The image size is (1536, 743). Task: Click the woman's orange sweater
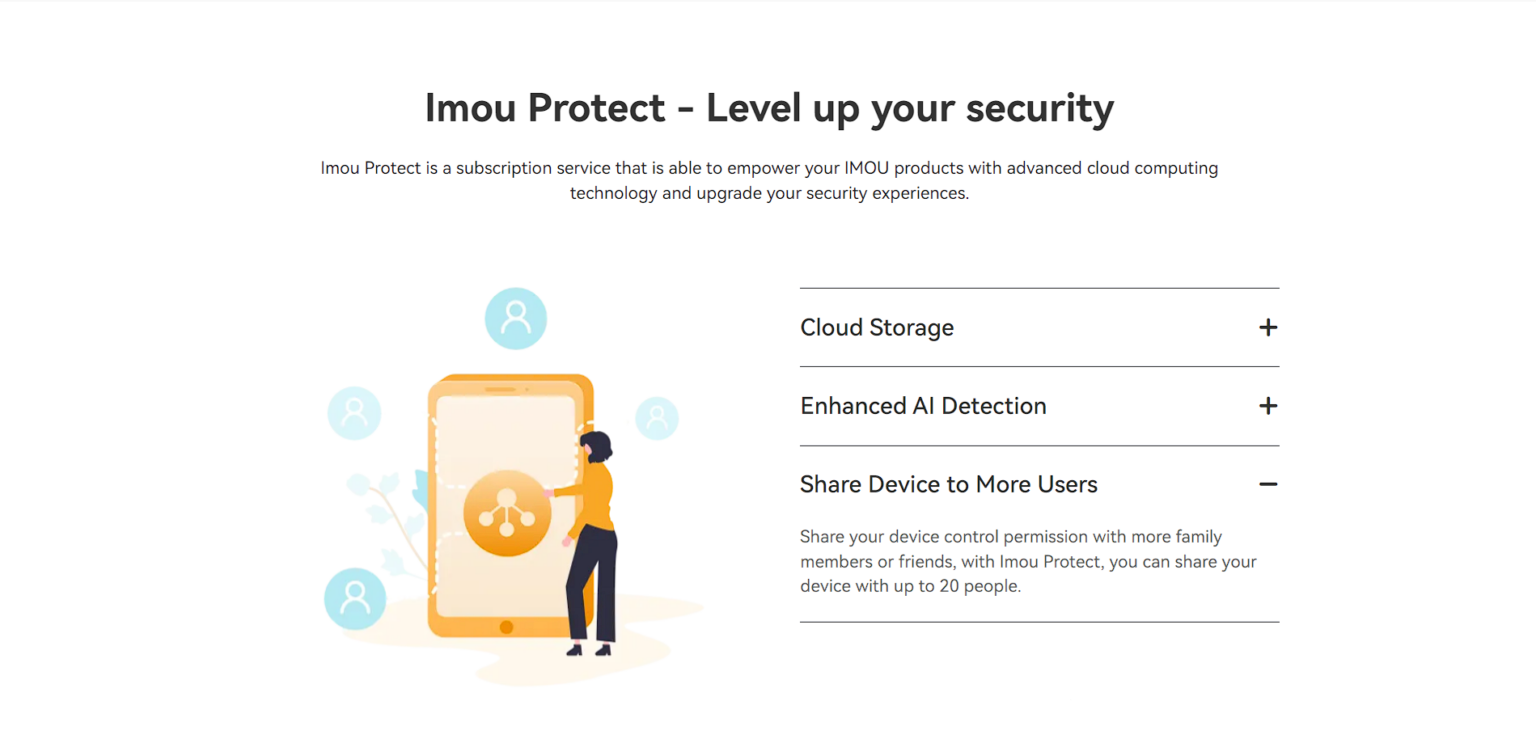click(x=594, y=497)
